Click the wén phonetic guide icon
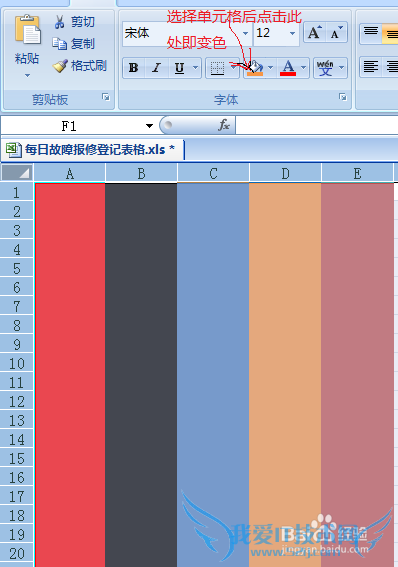Screen dimensions: 398x567 pyautogui.click(x=325, y=68)
